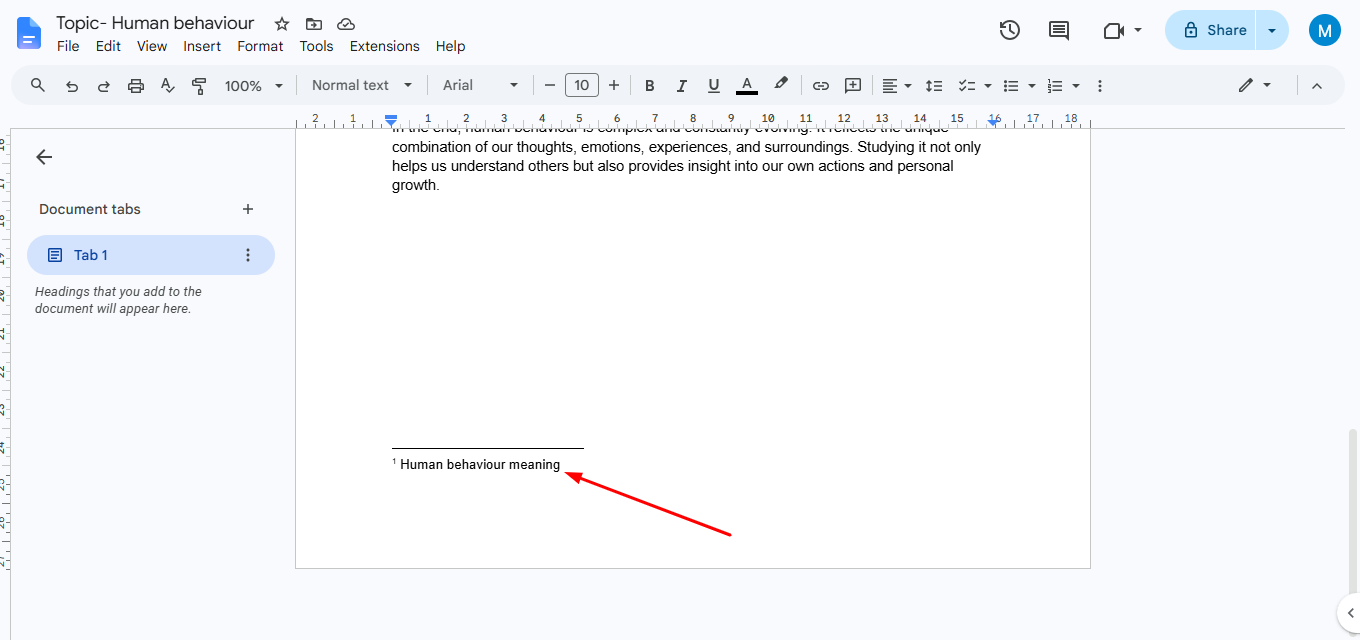Run spelling and grammar check

168,86
